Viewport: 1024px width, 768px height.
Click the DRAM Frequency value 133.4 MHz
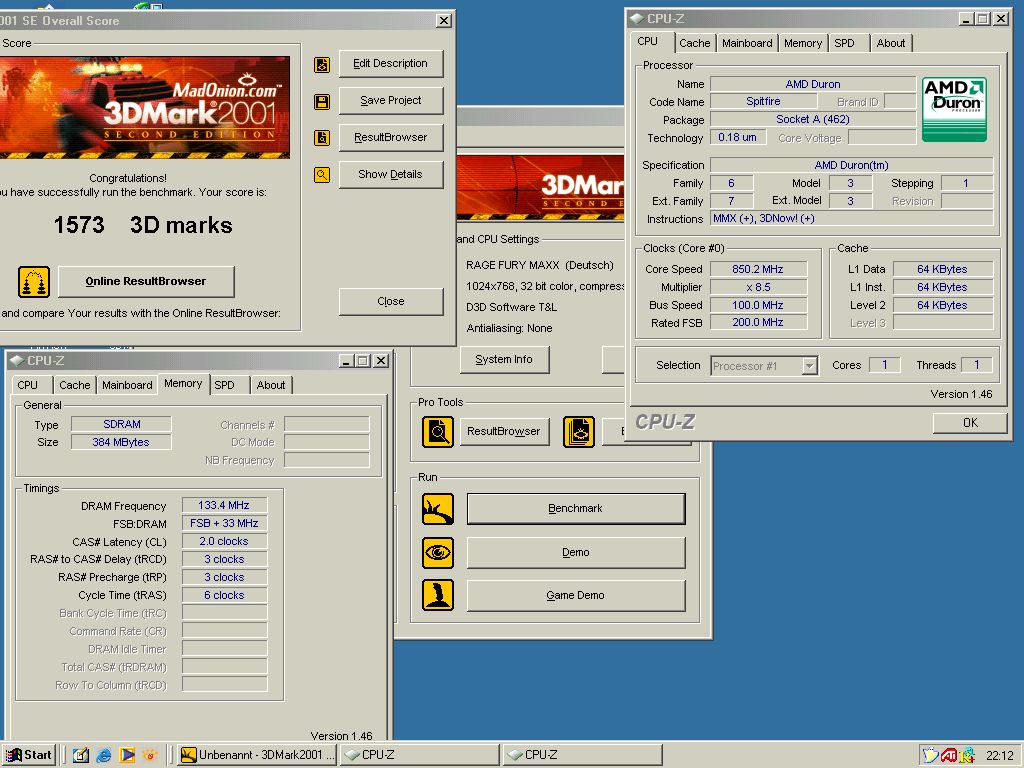point(224,505)
